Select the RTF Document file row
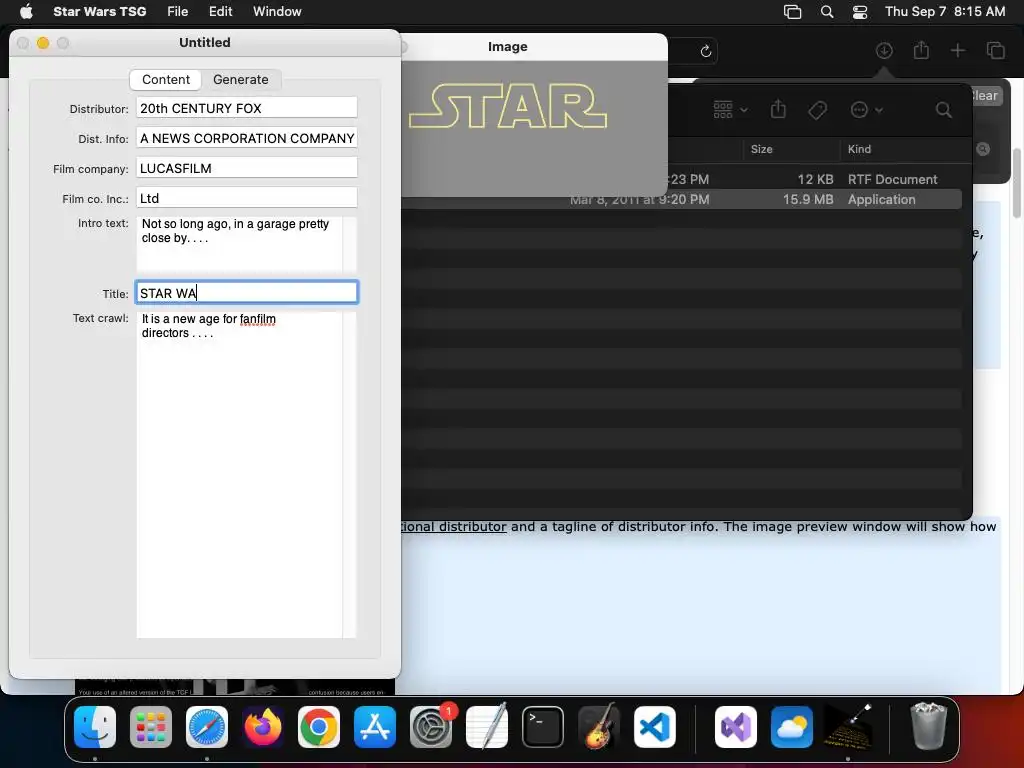Screen dimensions: 1024x768 click(682, 179)
